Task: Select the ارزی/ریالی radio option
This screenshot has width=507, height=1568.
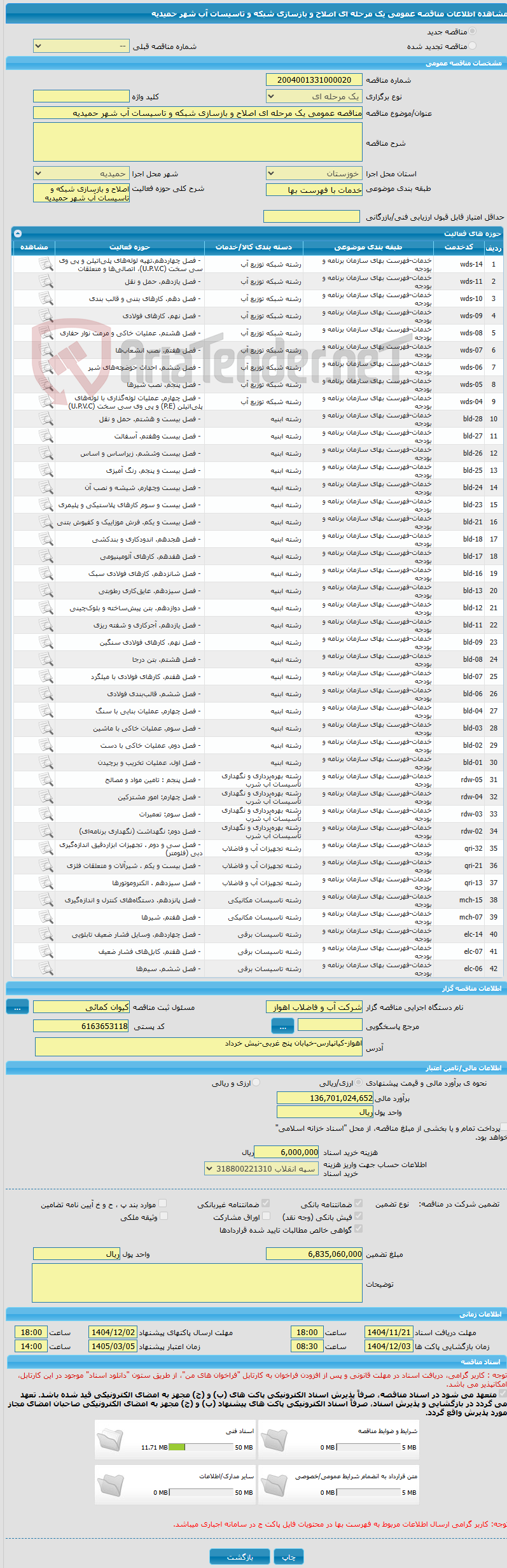Action: click(359, 1082)
